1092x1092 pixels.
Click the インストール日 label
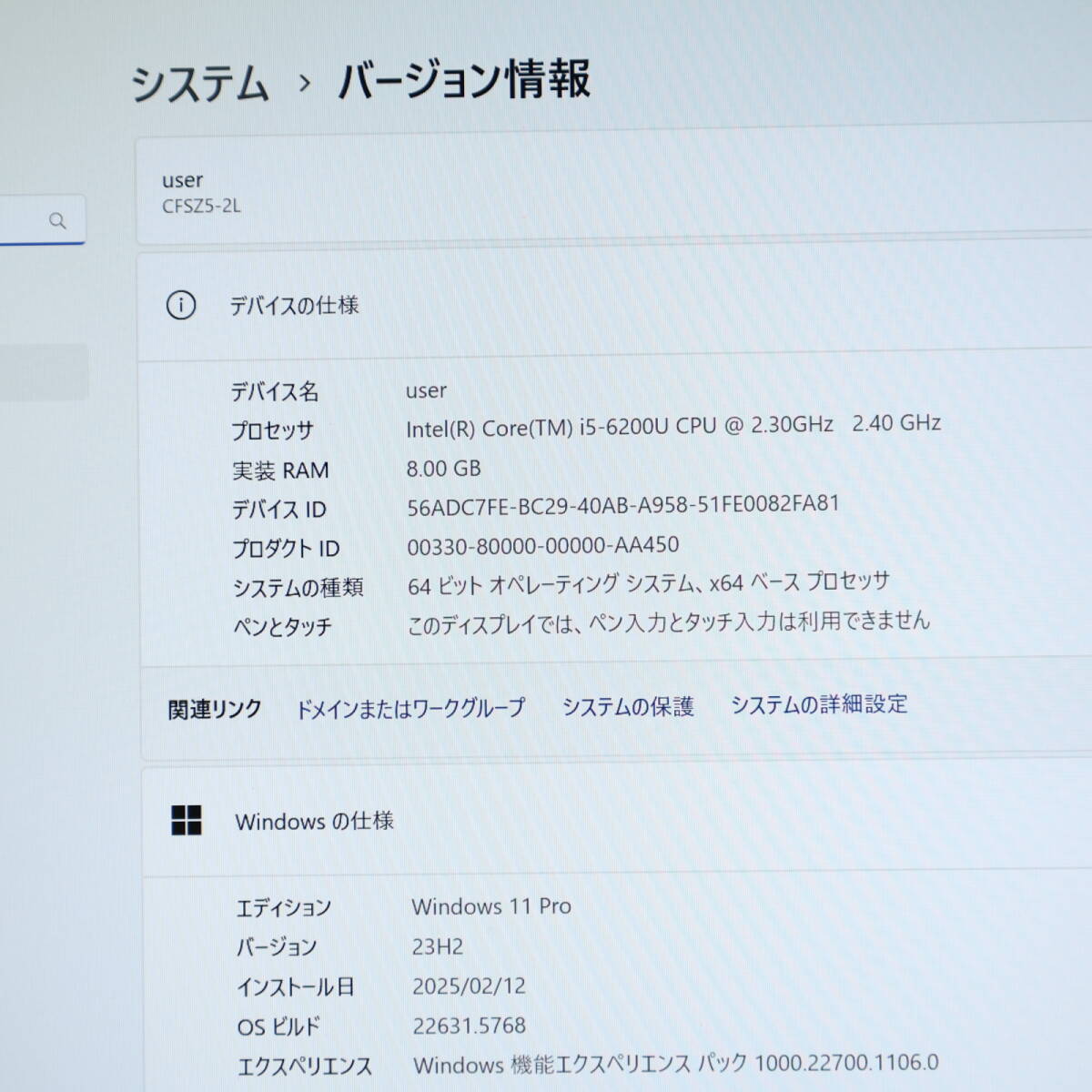(296, 987)
